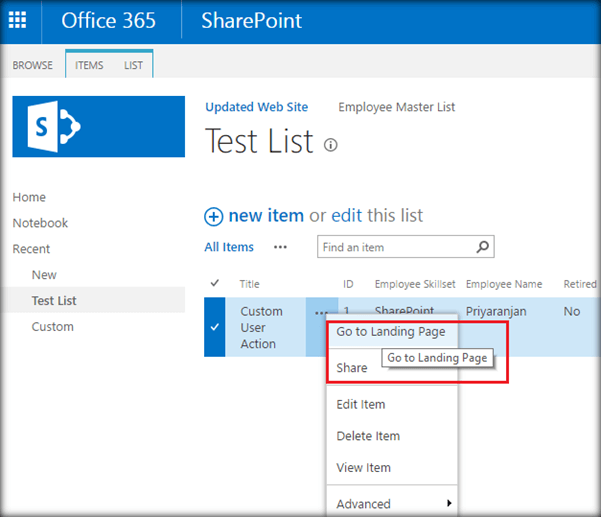Screen dimensions: 601x517
Task: Switch to the BROWSE ribbon tab
Action: coord(32,65)
